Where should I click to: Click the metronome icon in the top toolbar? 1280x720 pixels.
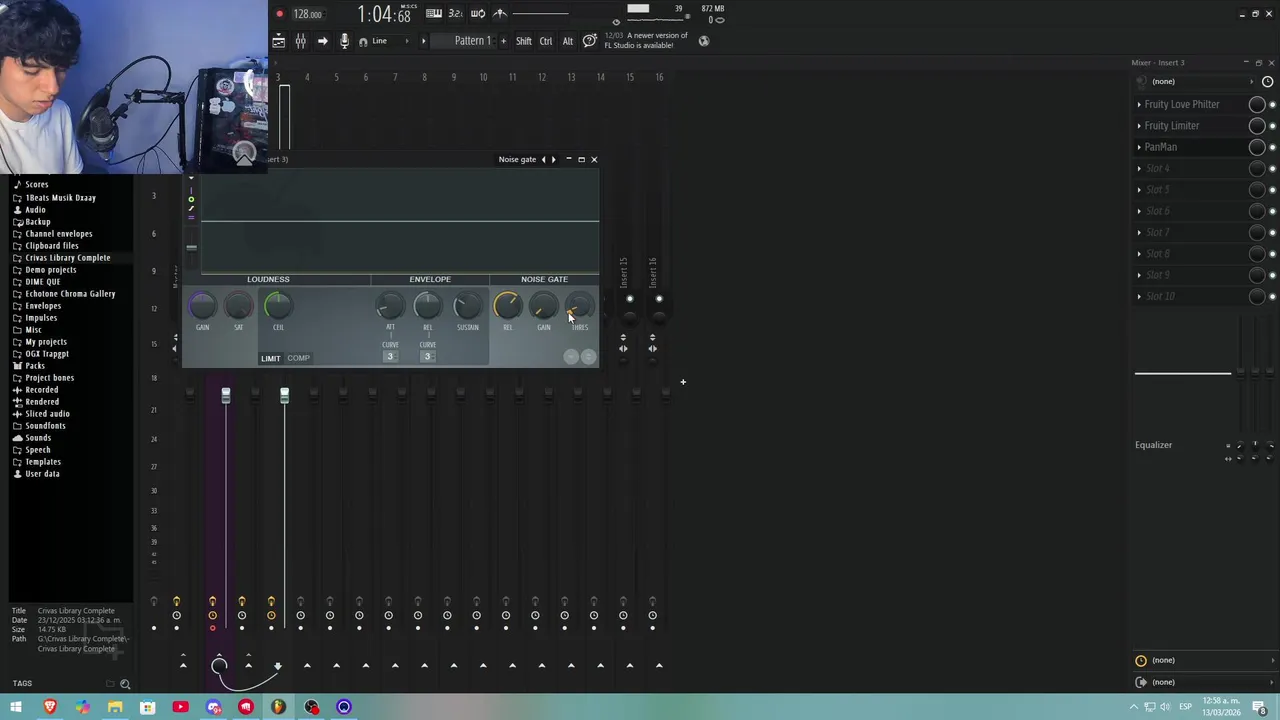[x=500, y=14]
